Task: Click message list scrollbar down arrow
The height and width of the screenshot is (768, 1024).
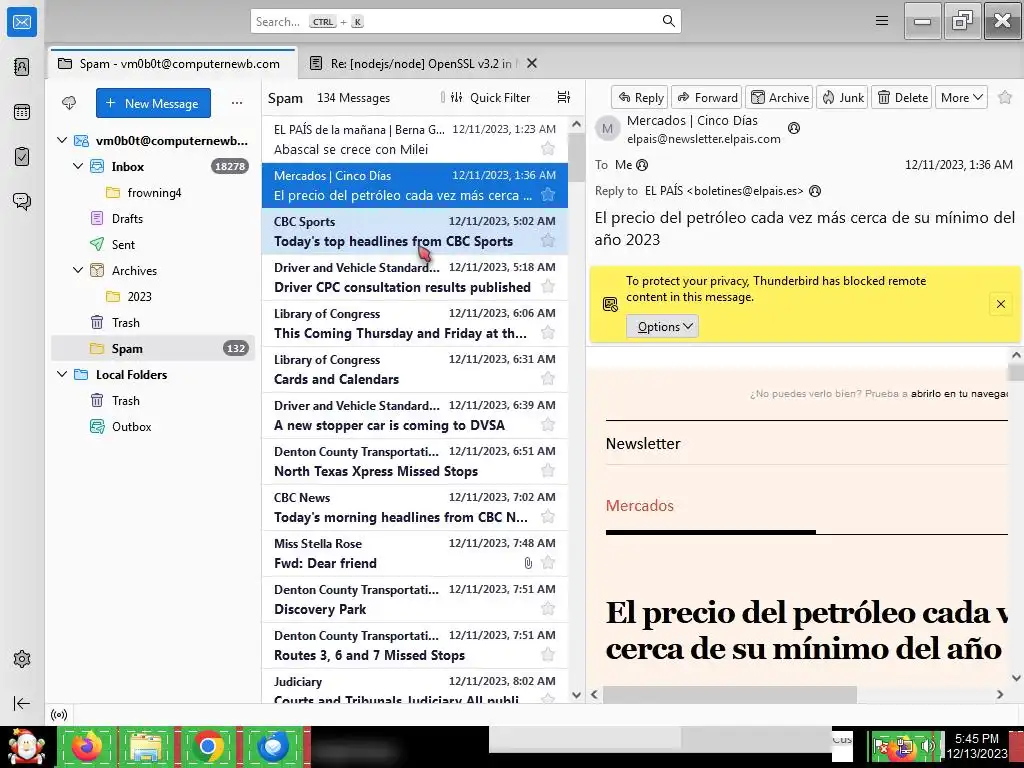Action: [x=576, y=695]
